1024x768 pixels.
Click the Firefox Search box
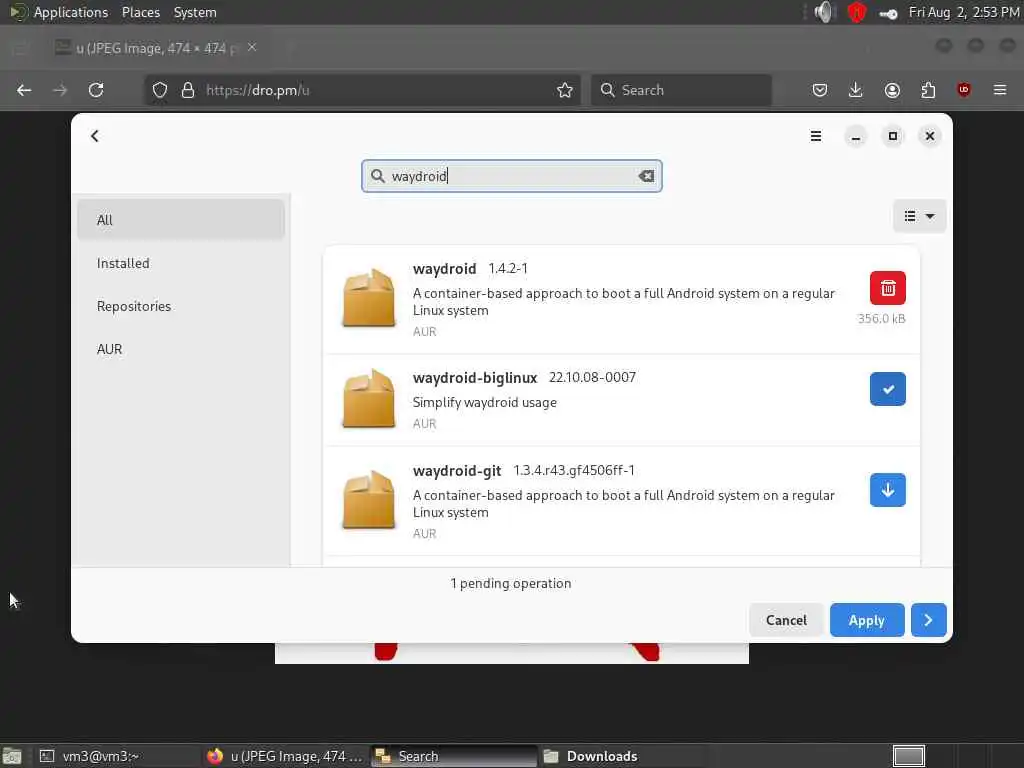(681, 90)
